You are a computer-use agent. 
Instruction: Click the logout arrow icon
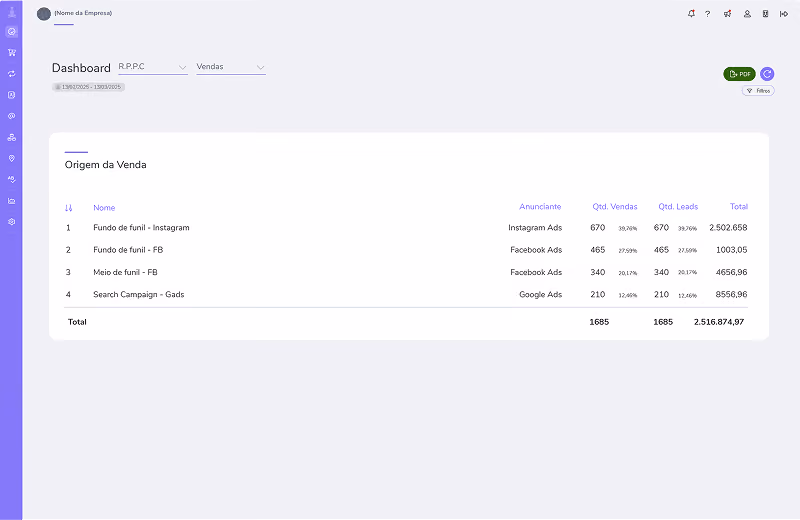[x=784, y=14]
